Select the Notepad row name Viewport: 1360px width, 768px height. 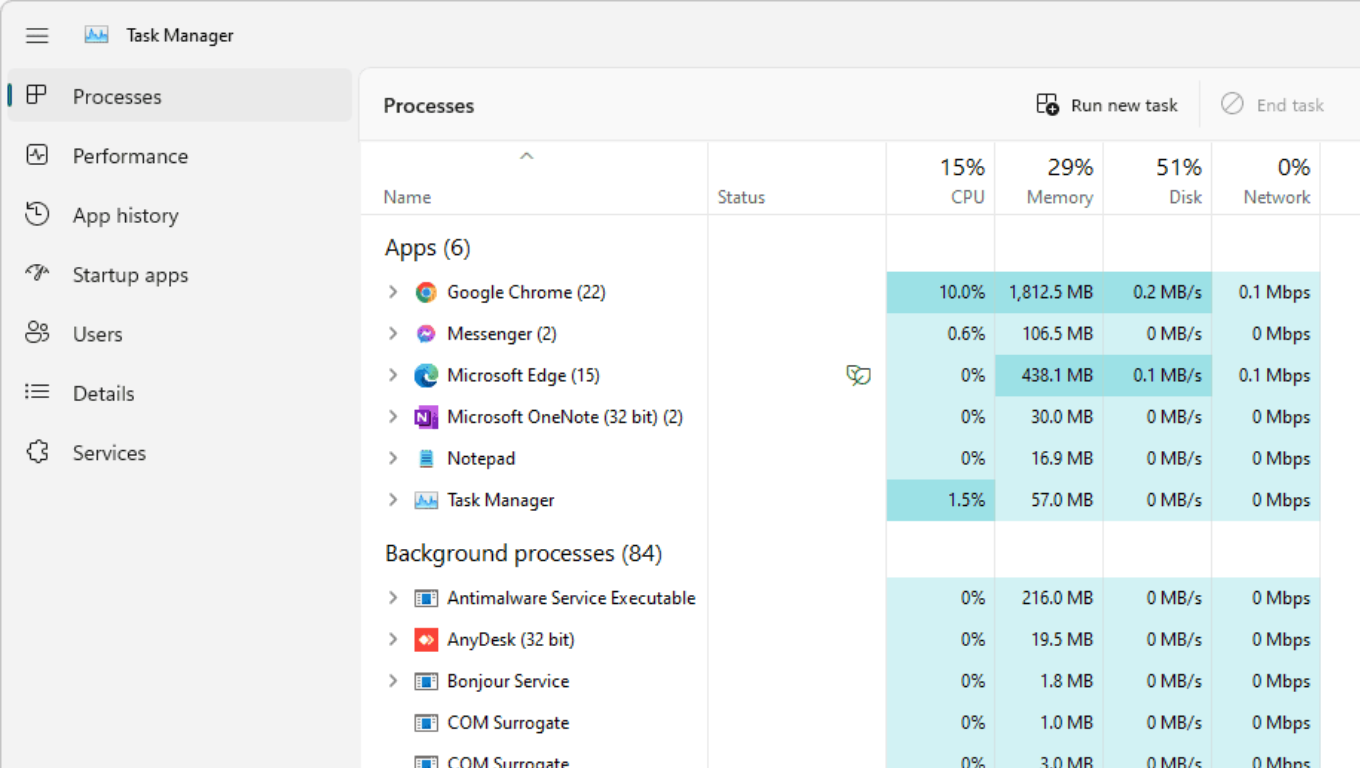481,458
